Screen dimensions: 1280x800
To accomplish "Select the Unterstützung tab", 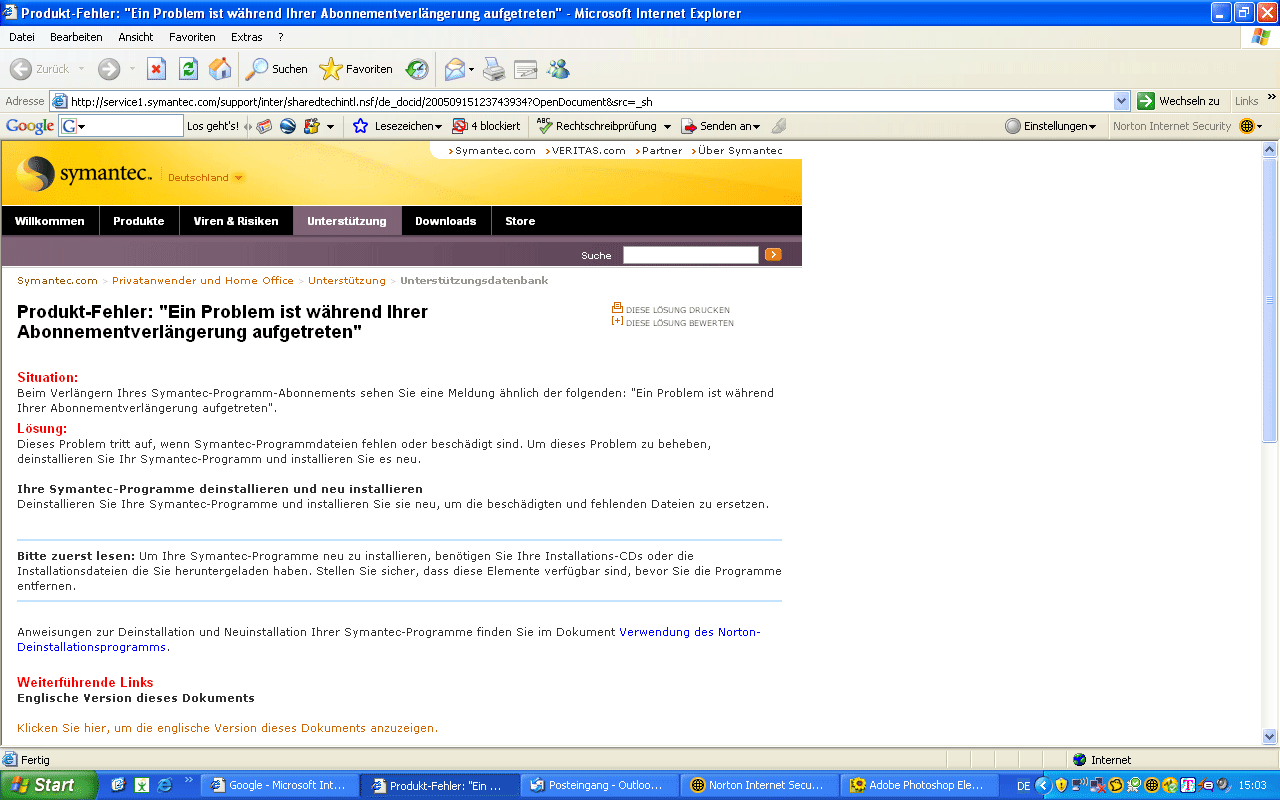I will point(347,221).
